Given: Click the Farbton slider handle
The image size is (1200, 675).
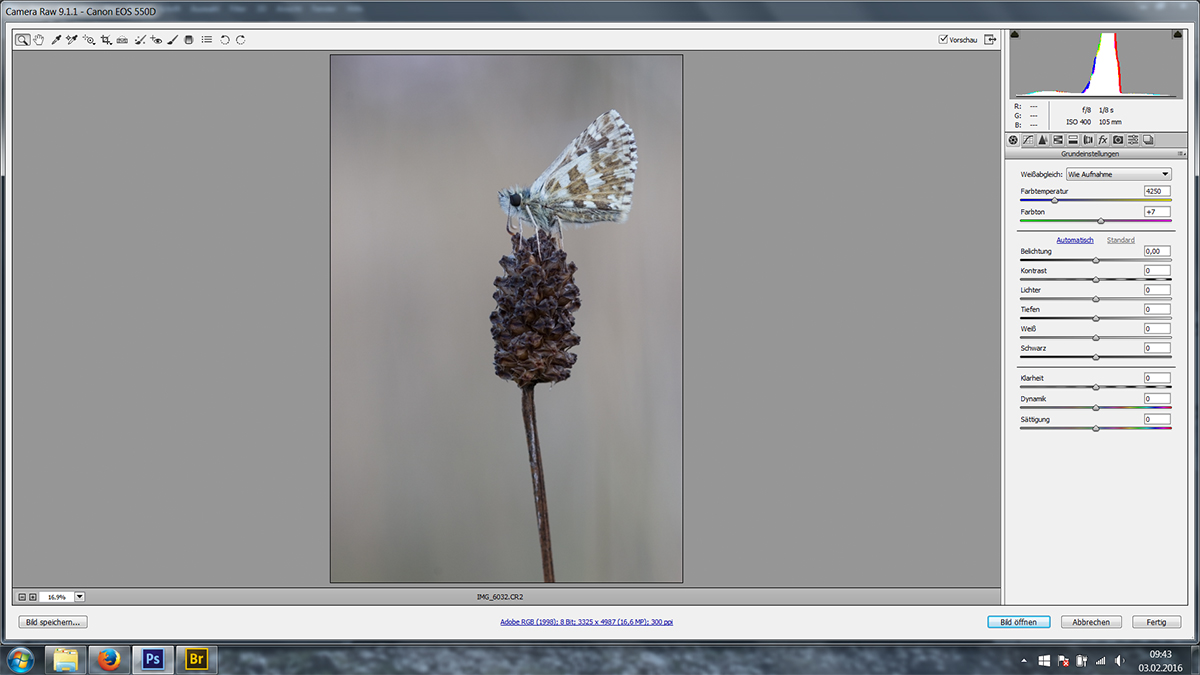Looking at the screenshot, I should point(1101,220).
